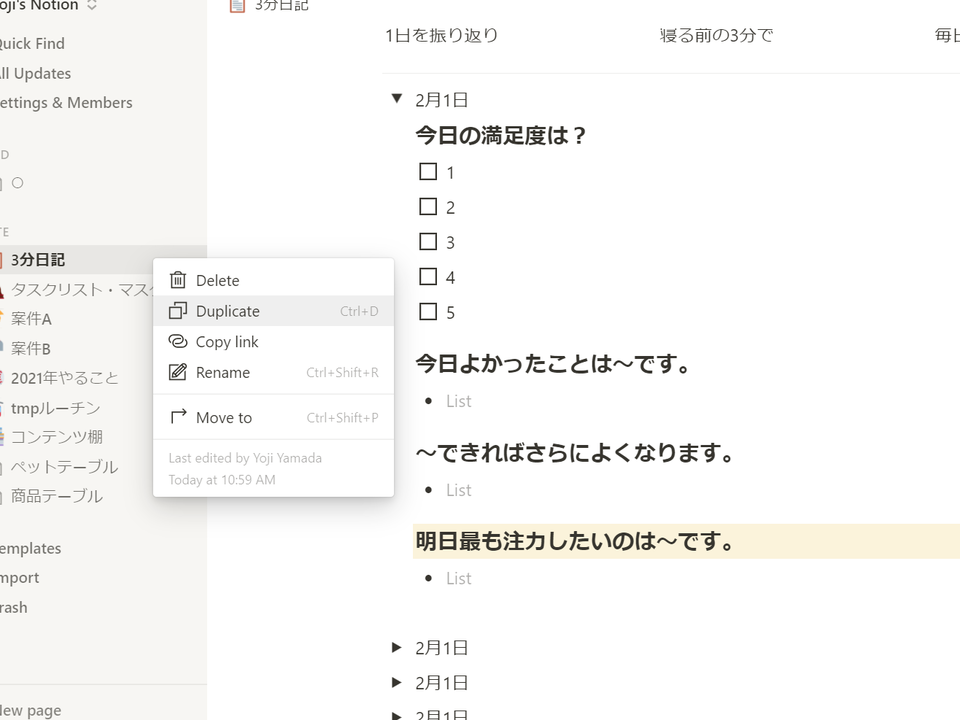
Task: Open the workspace switcher chevron icon
Action: (x=92, y=6)
